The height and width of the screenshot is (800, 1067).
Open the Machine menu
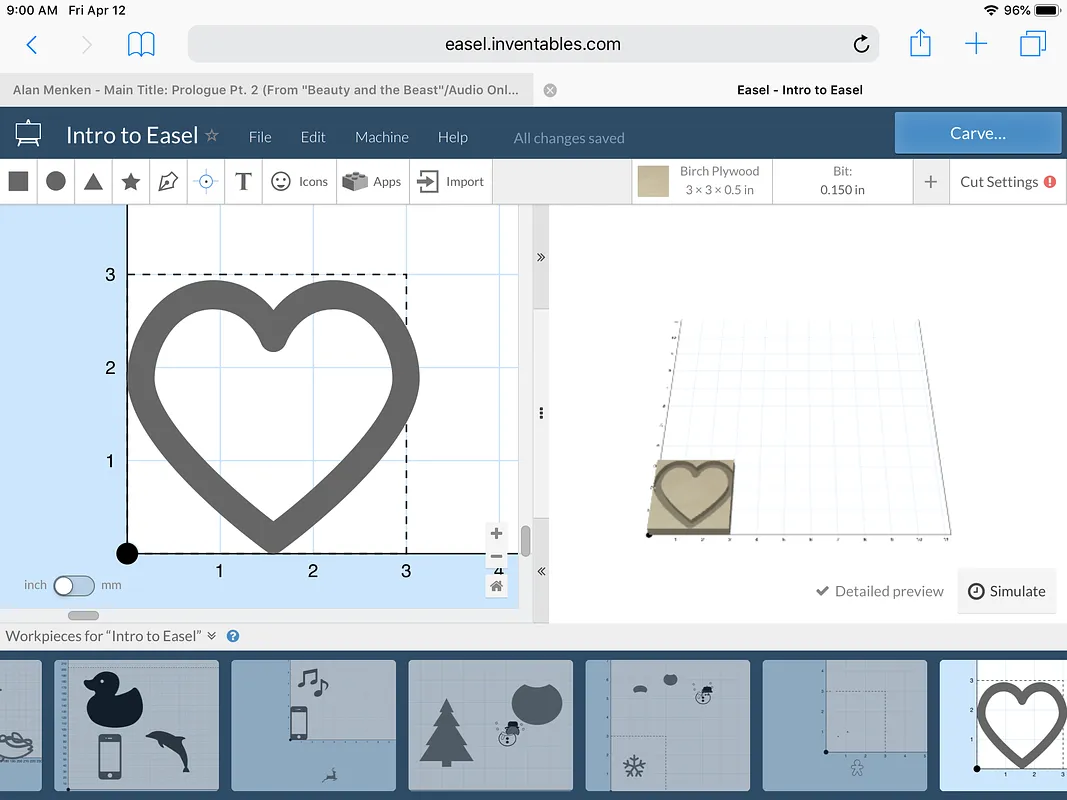pos(382,137)
